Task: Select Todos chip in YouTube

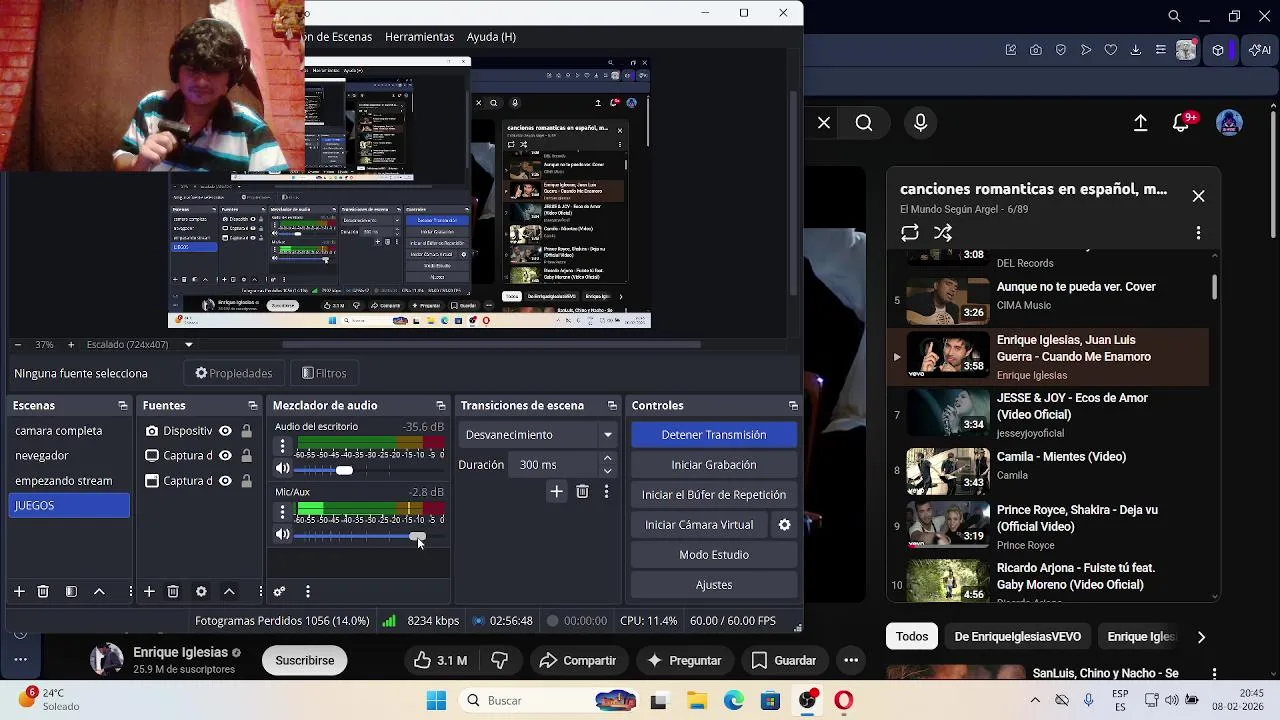Action: (912, 637)
